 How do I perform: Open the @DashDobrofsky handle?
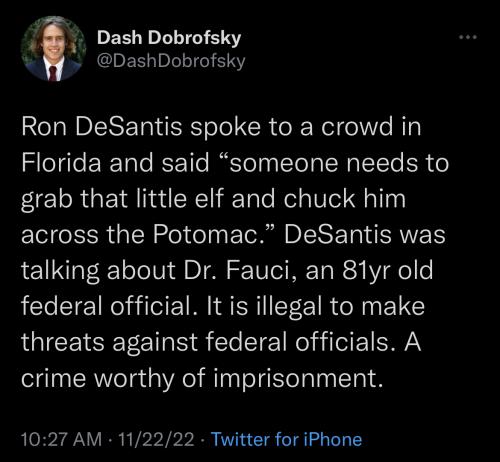[x=171, y=61]
